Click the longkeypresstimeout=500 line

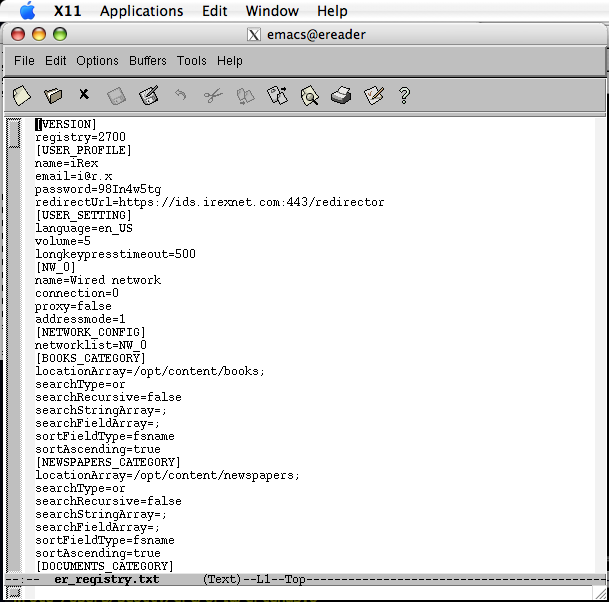[115, 254]
